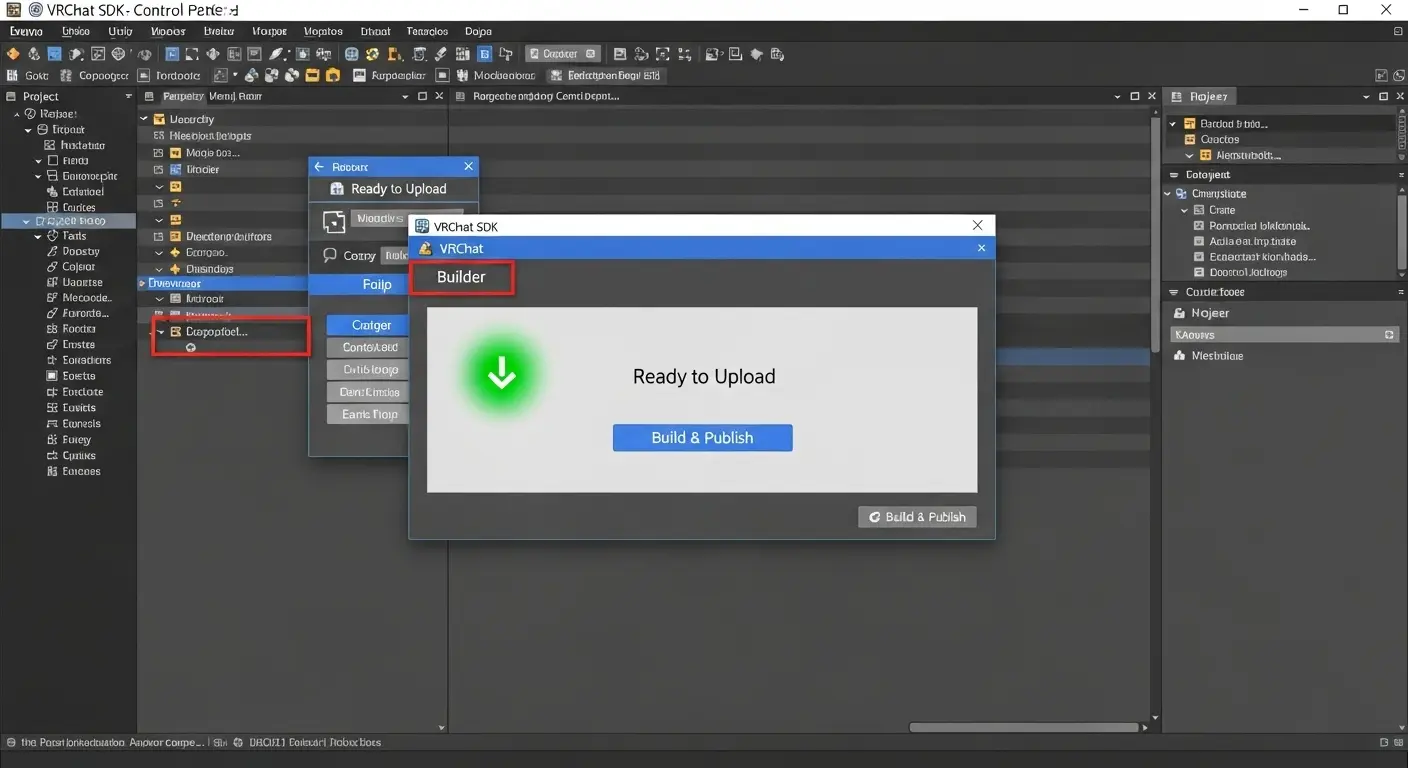Viewport: 1408px width, 768px height.
Task: Click the avatar preview icon beside the Moodws field
Action: point(333,221)
